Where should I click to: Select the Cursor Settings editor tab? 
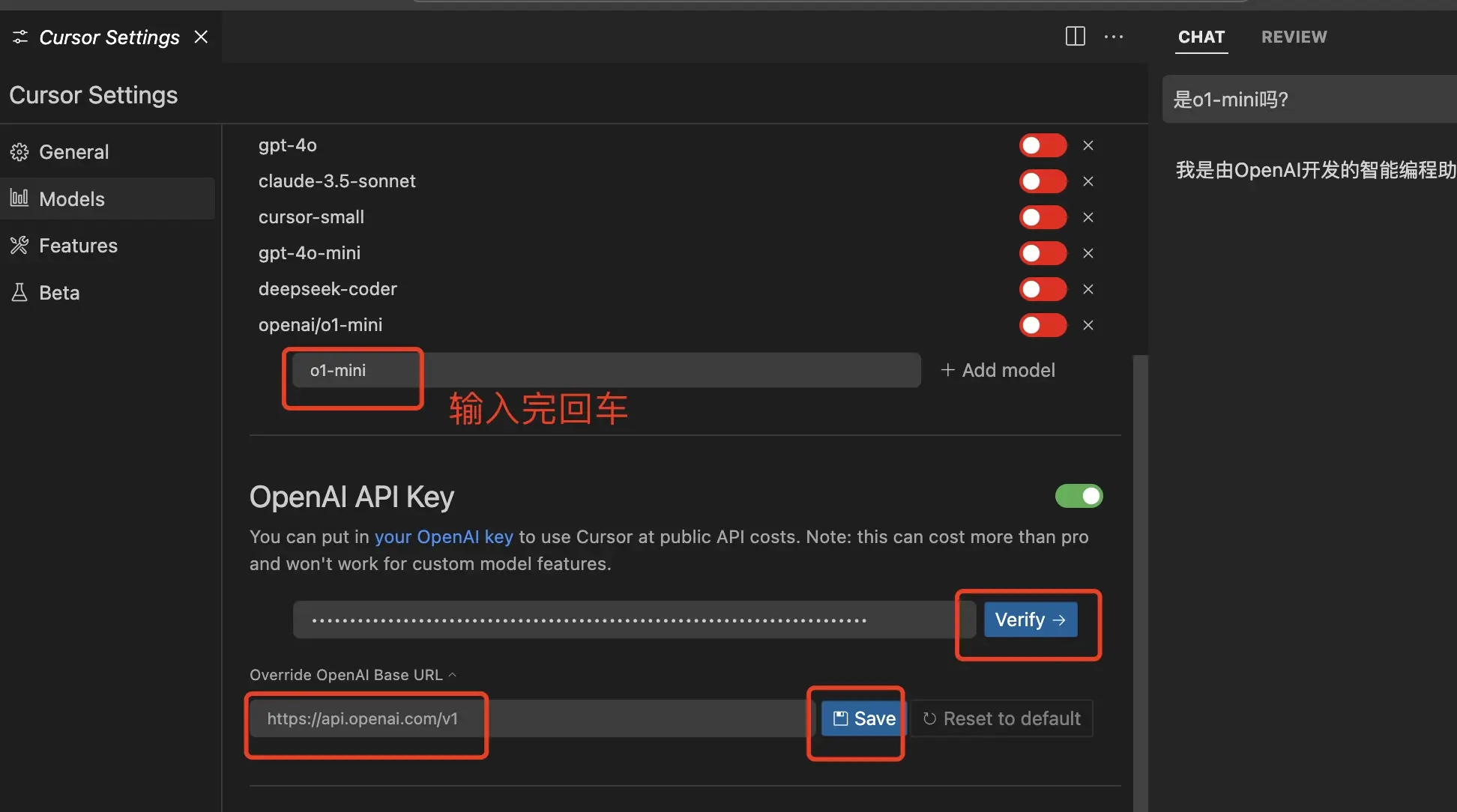(109, 37)
